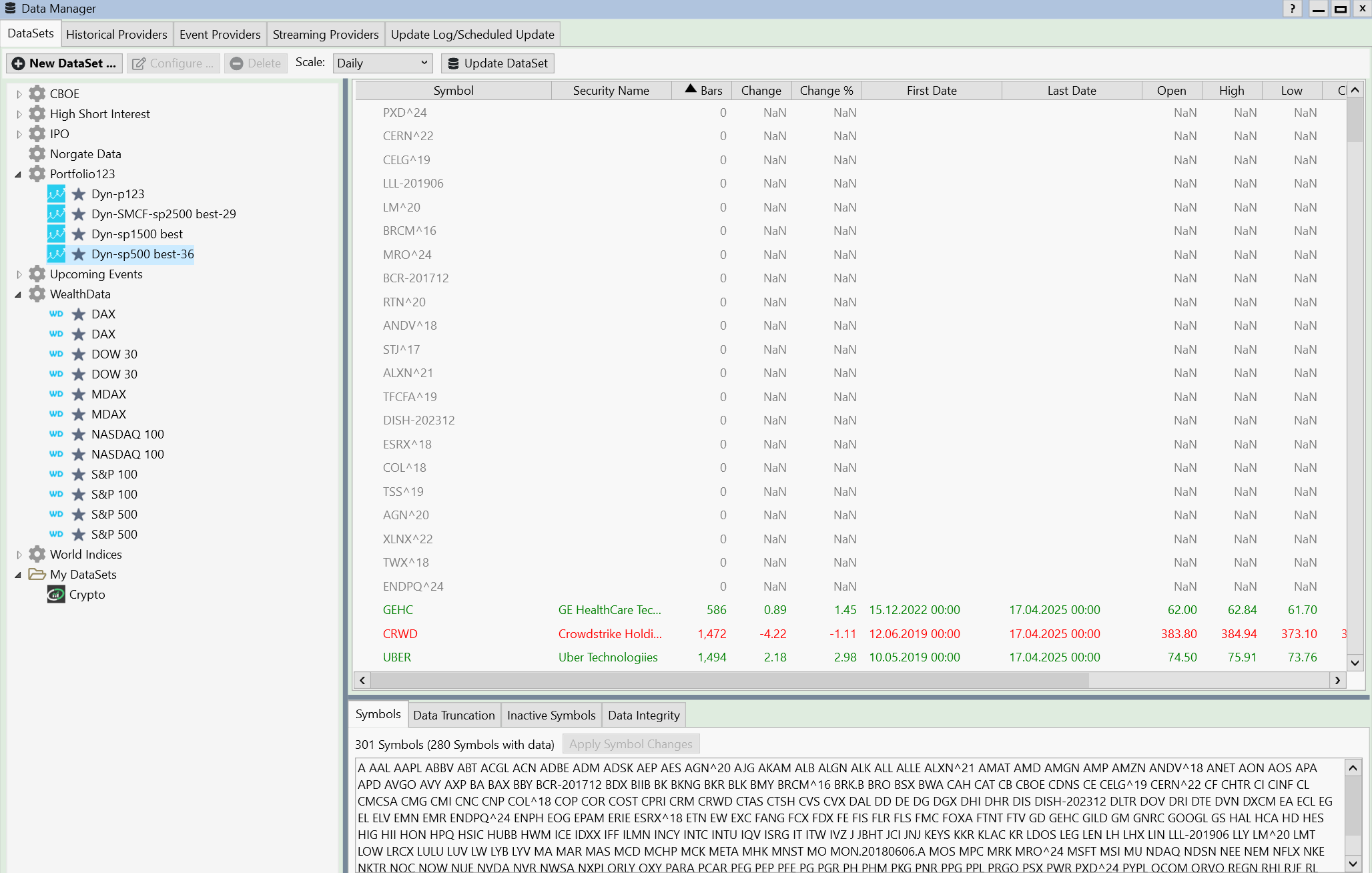1372x873 pixels.
Task: Click the My DataSets folder icon
Action: [37, 575]
